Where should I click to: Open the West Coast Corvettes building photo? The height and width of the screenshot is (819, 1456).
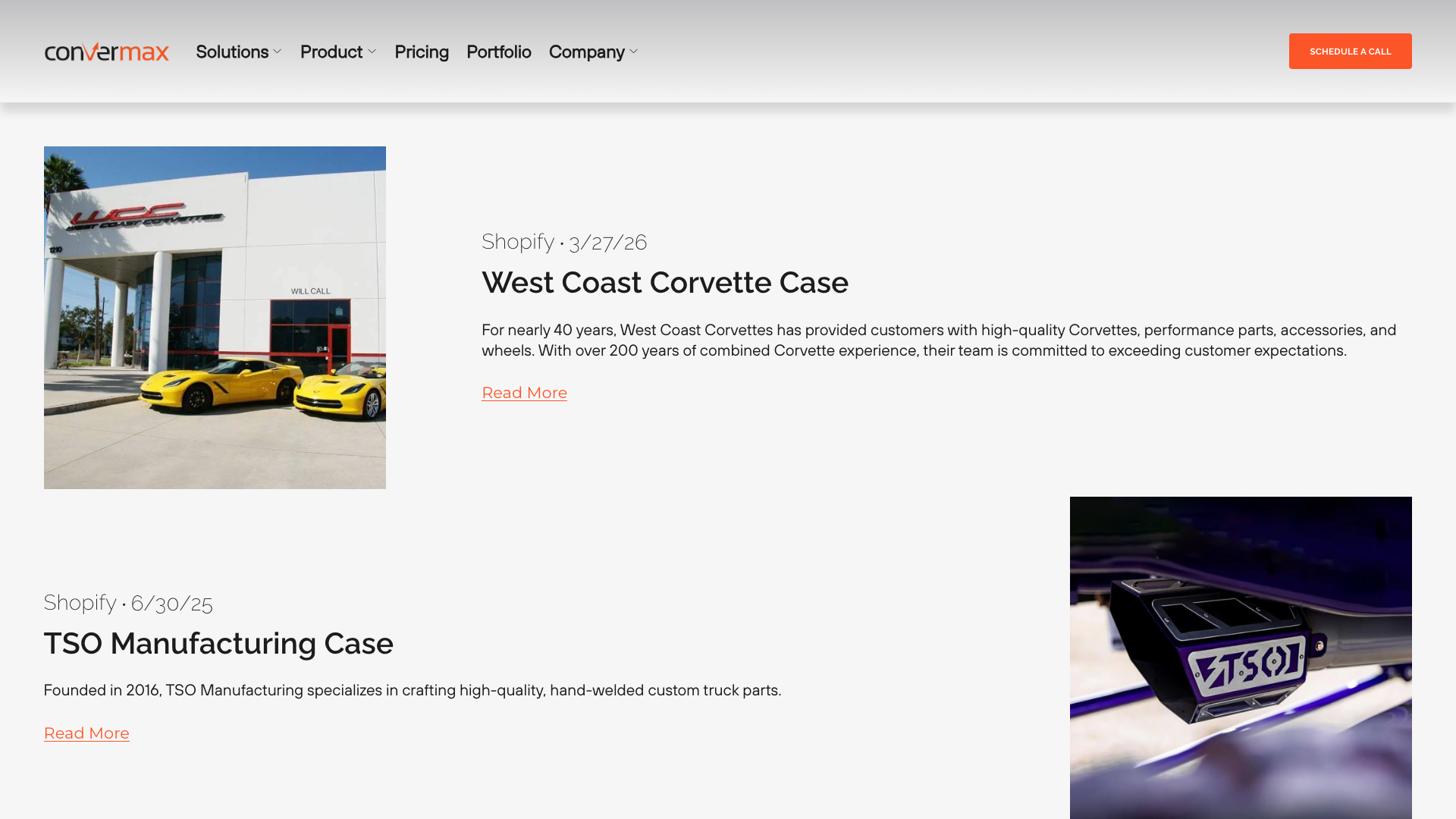coord(215,318)
